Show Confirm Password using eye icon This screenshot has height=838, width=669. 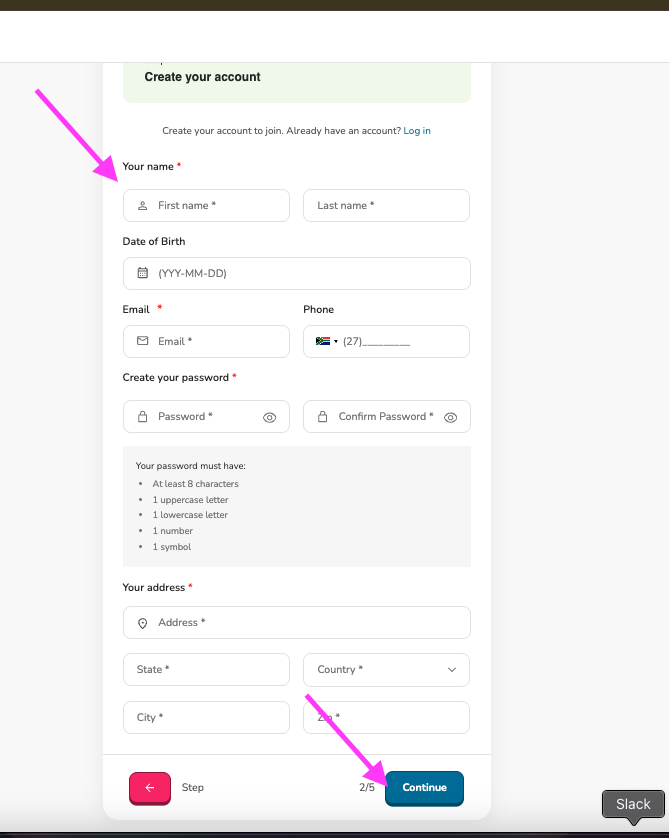point(450,418)
